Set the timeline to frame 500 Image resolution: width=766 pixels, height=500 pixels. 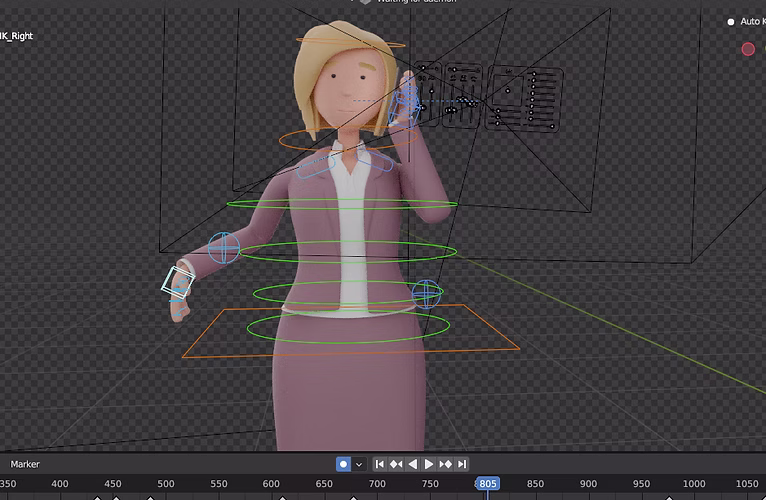[x=166, y=484]
